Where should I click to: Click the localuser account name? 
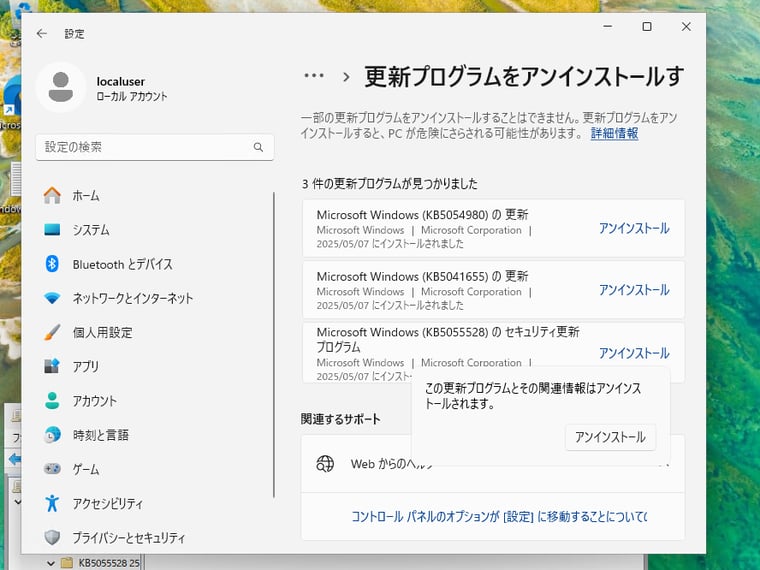click(120, 81)
